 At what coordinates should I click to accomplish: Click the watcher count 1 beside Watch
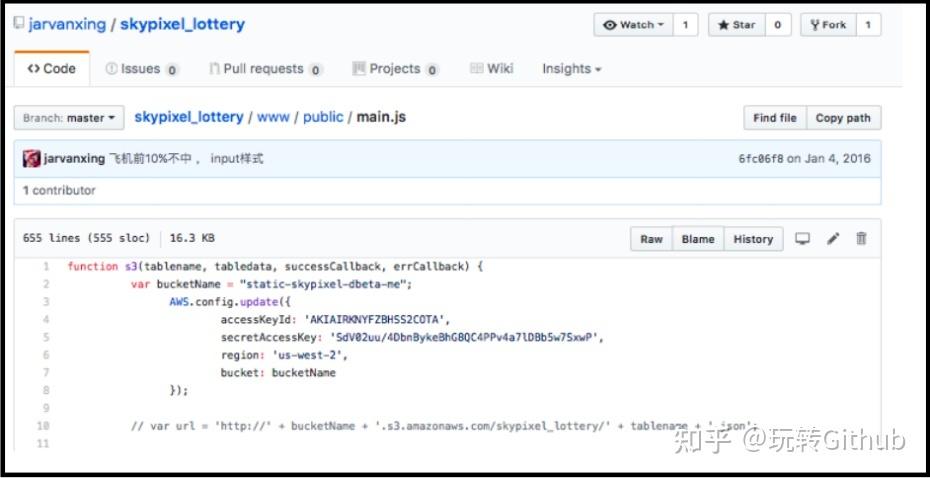[x=686, y=25]
